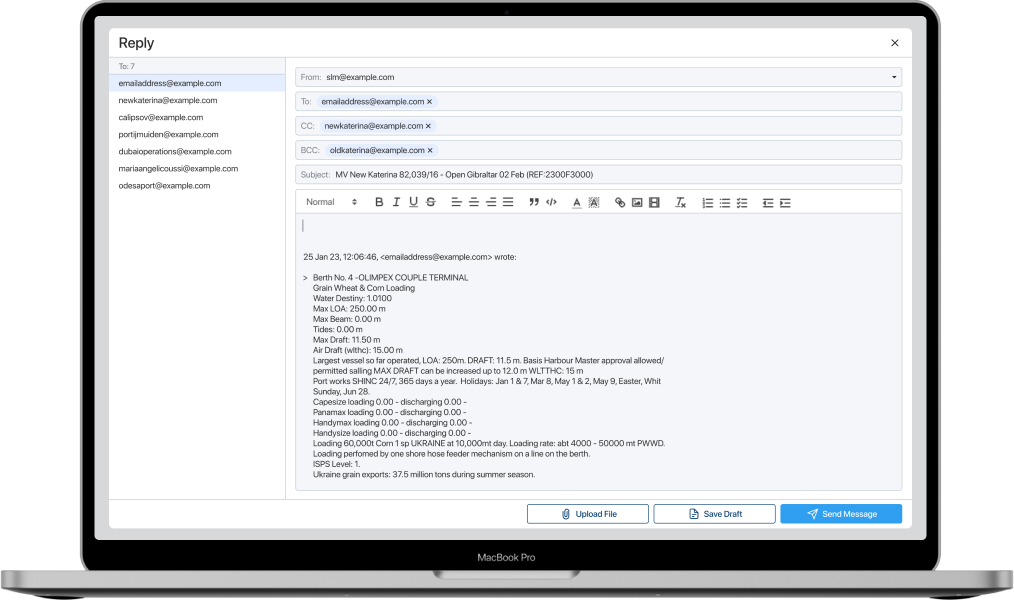Click the 'Water Destiny: 1.0100' line
Screen dimensions: 1014x600
352,298
